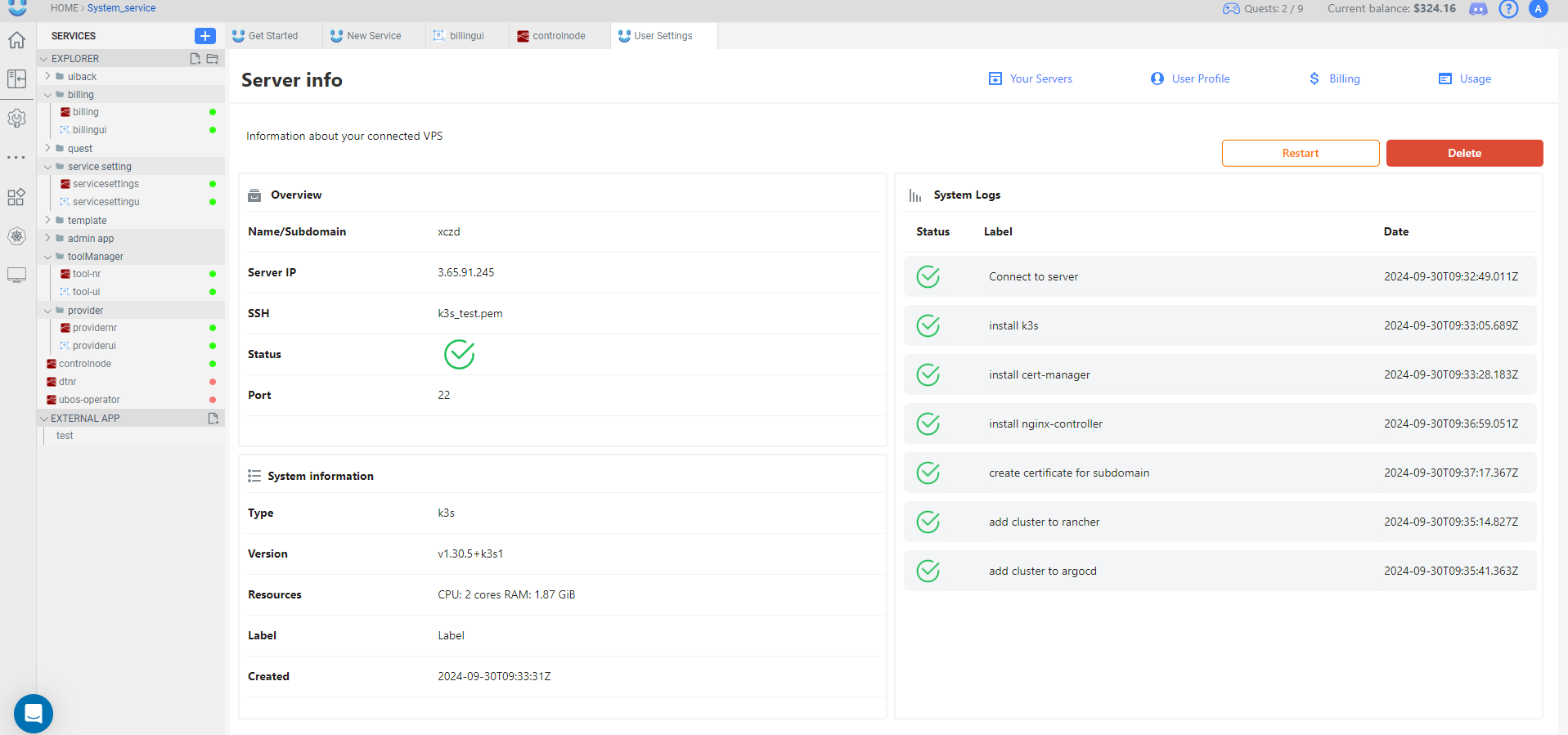Open the apps grid icon in left rail
1568x735 pixels.
pos(16,197)
